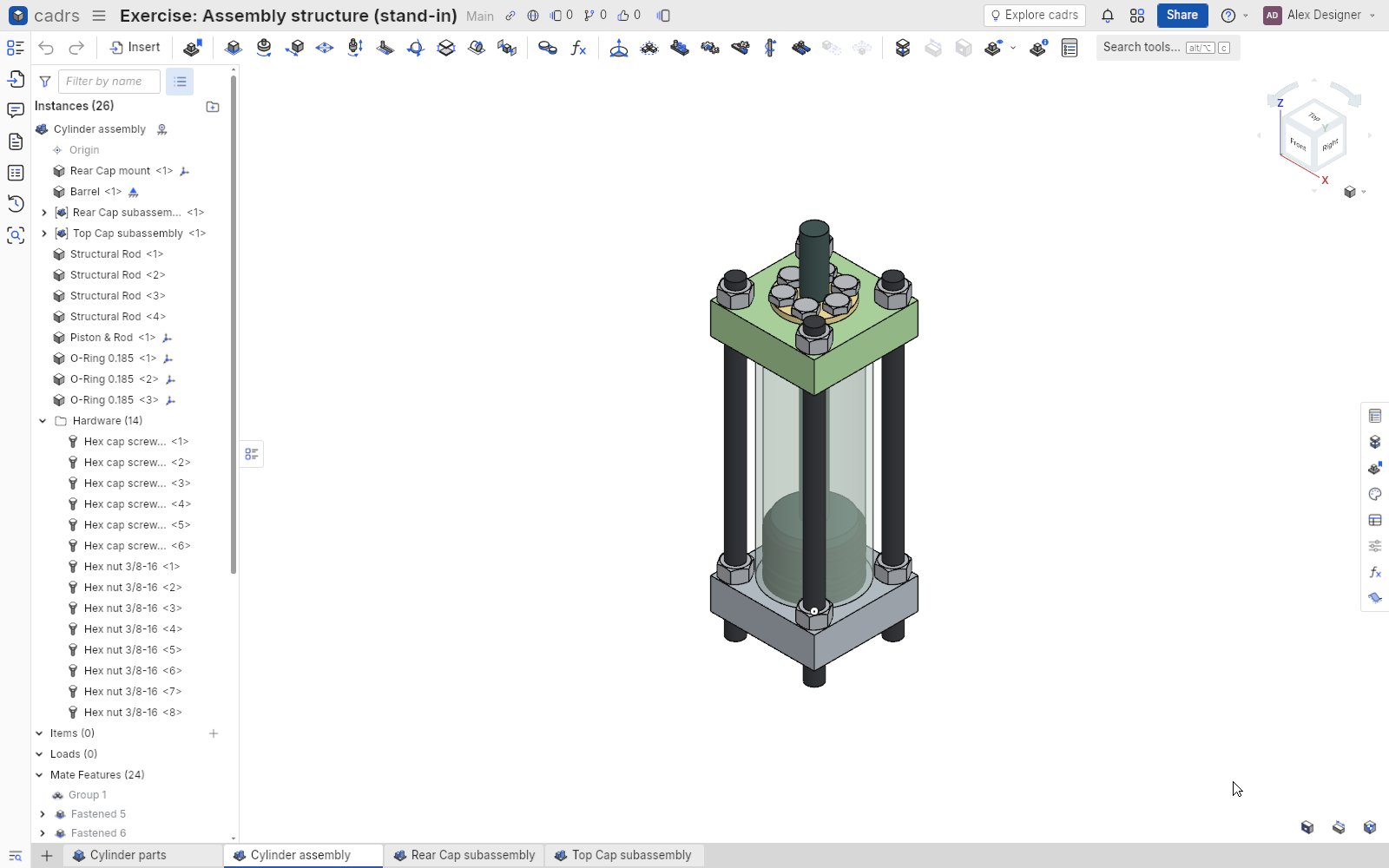Select the Cylinder assembly tab
1389x868 pixels.
click(303, 855)
